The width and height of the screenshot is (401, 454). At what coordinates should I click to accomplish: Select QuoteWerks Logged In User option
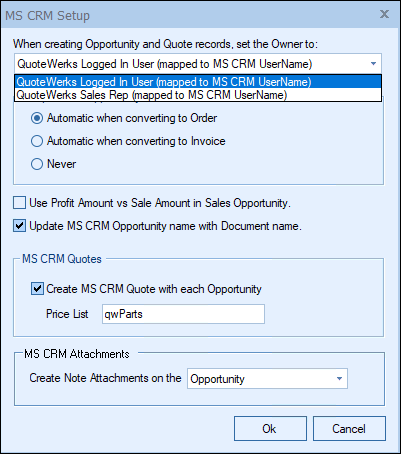click(198, 82)
